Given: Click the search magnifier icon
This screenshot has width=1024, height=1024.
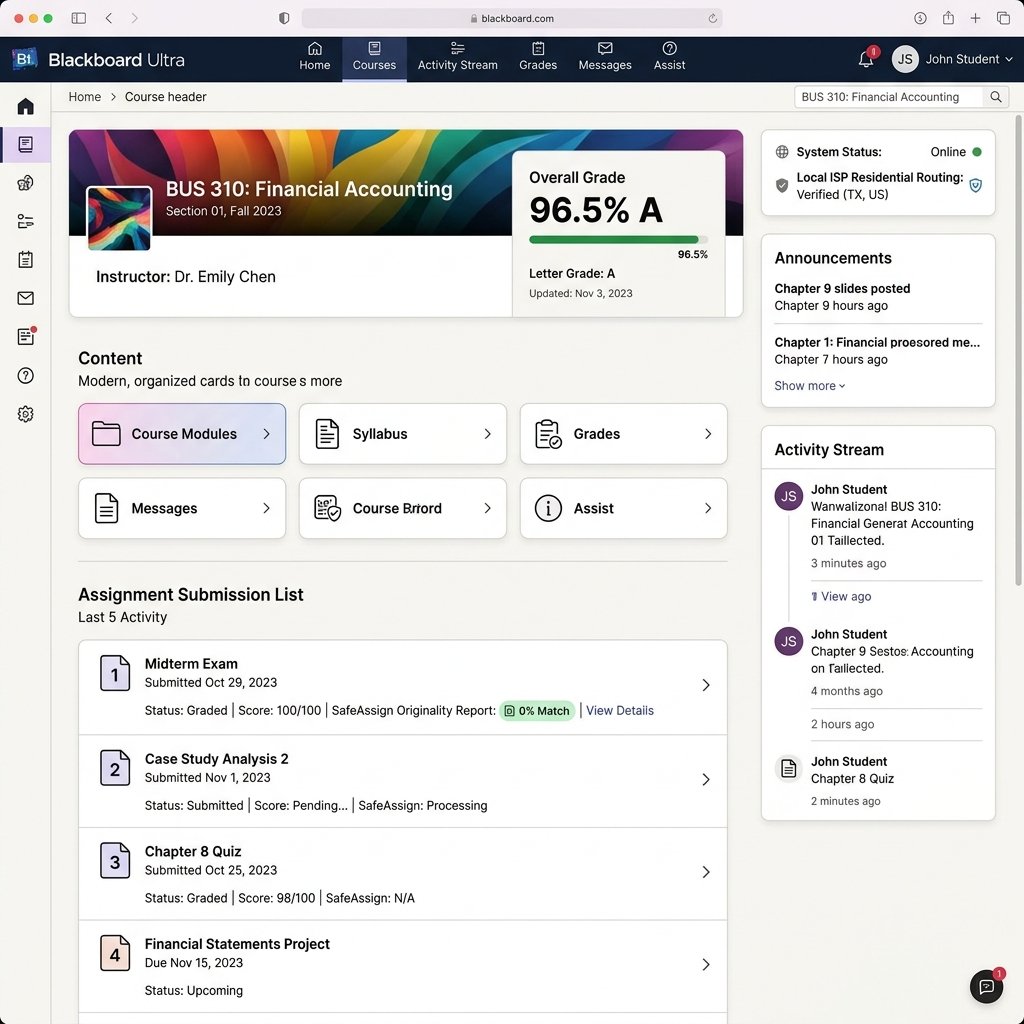Looking at the screenshot, I should tap(995, 97).
